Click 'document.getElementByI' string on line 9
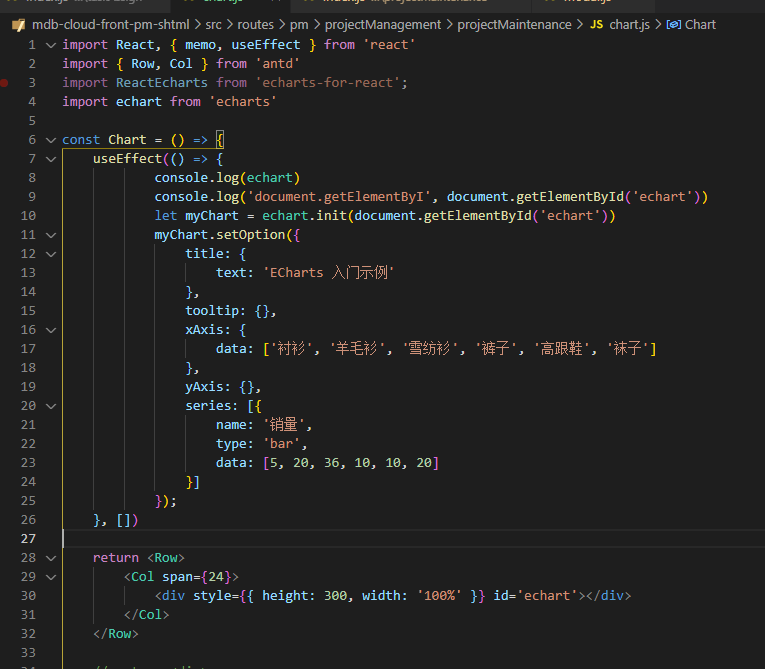Image resolution: width=765 pixels, height=669 pixels. coord(340,197)
